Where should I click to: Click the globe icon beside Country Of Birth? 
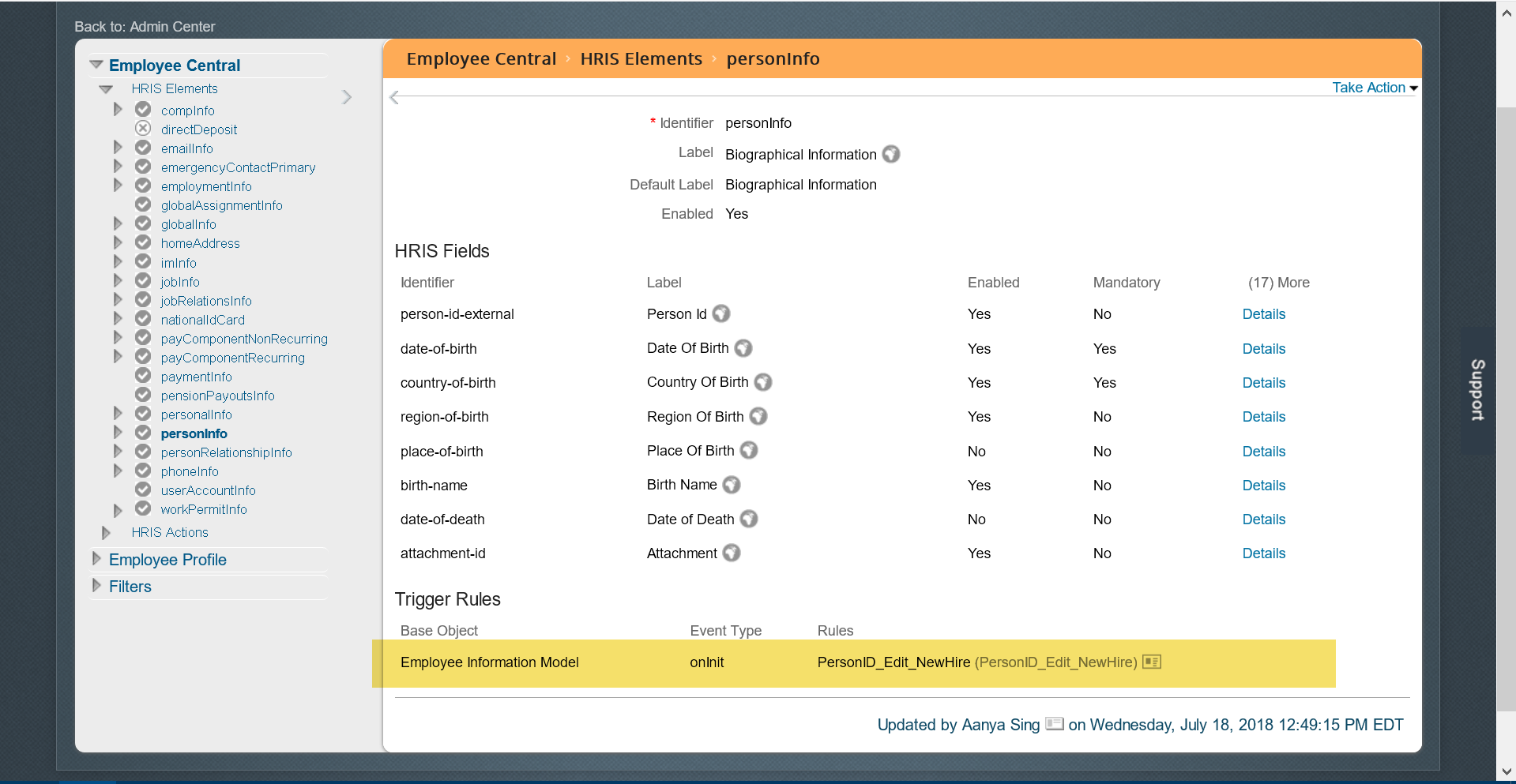click(x=763, y=382)
